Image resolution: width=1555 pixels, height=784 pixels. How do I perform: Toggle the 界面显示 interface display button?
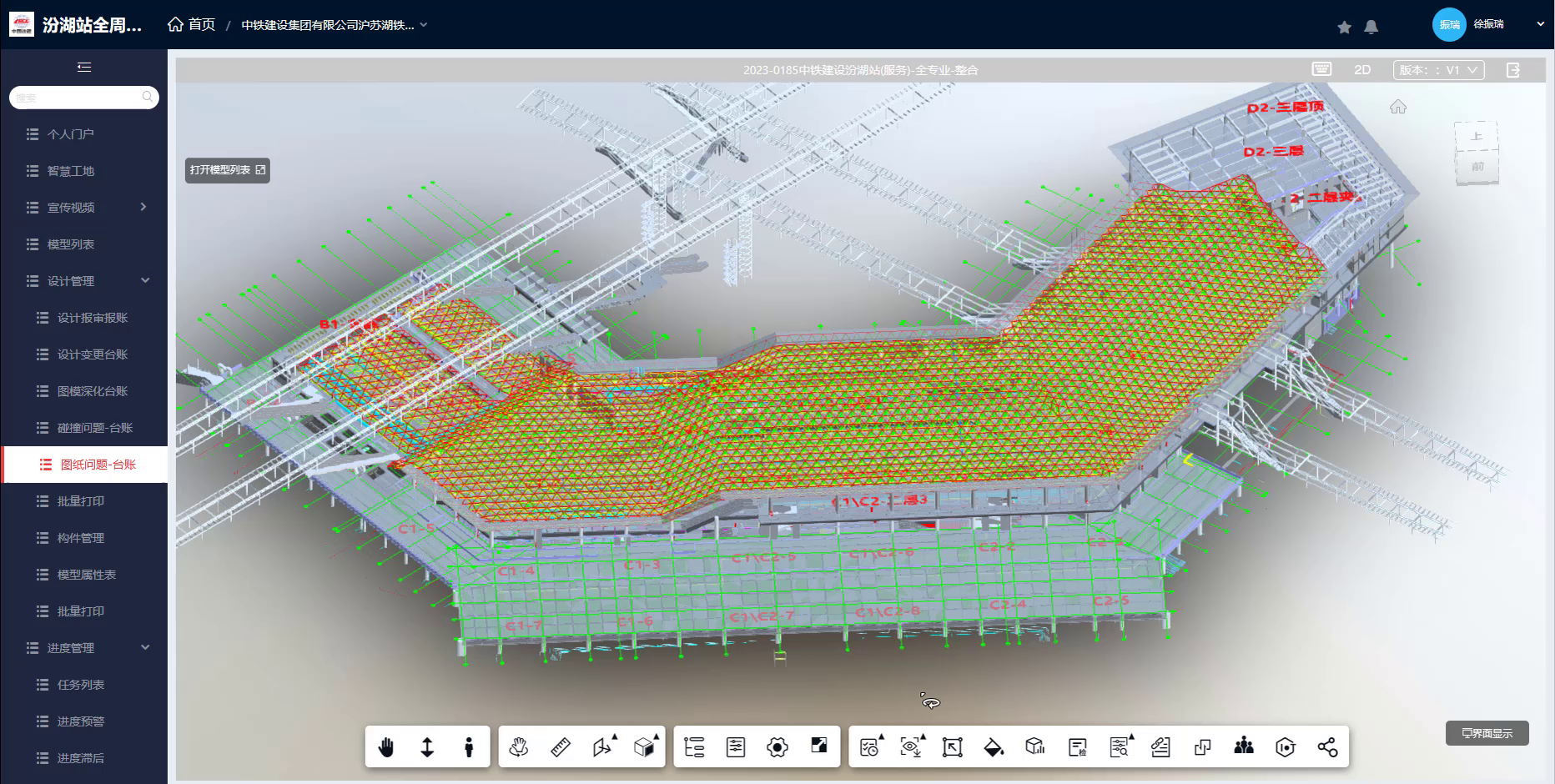[1487, 733]
